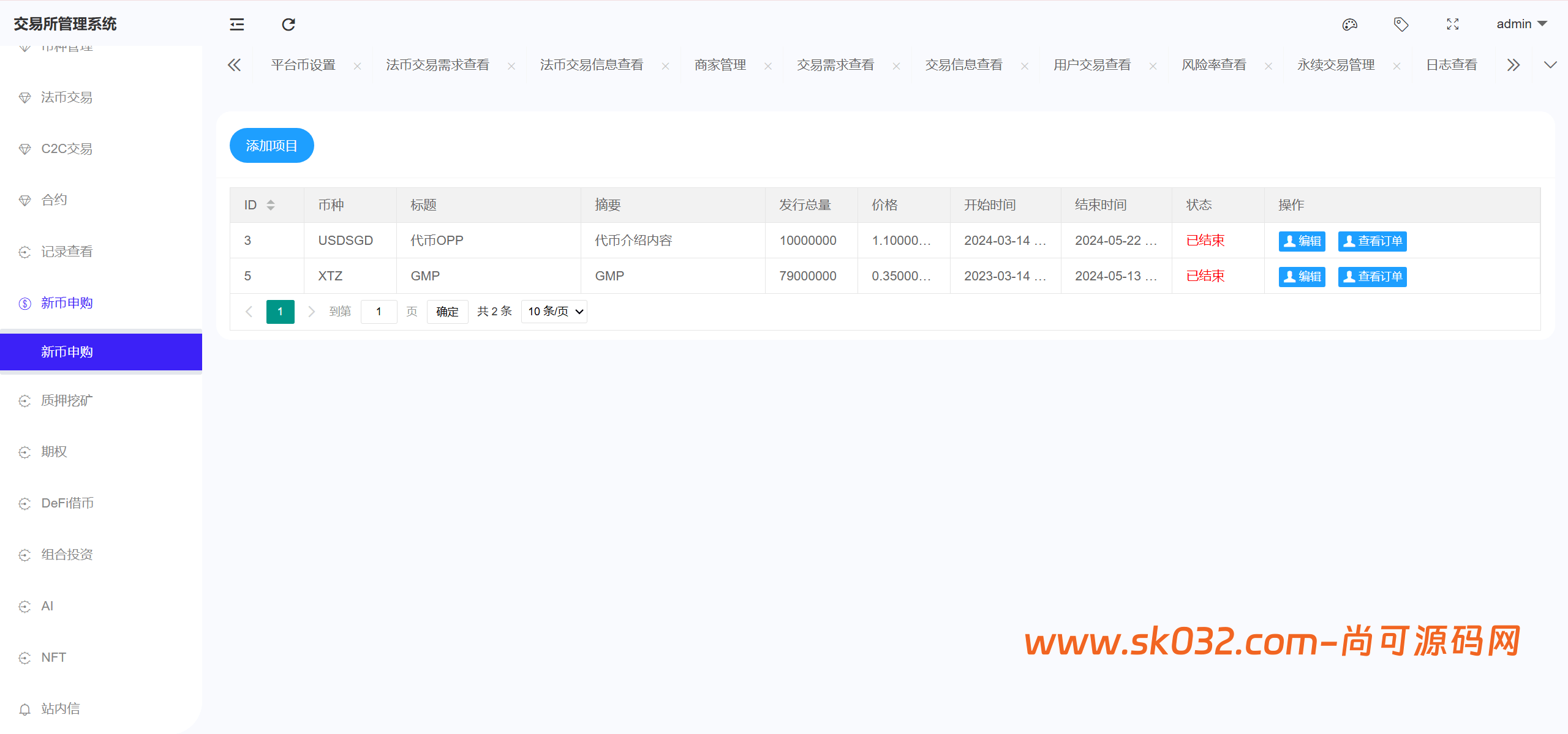Open the 站内信 sidebar icon

point(24,709)
